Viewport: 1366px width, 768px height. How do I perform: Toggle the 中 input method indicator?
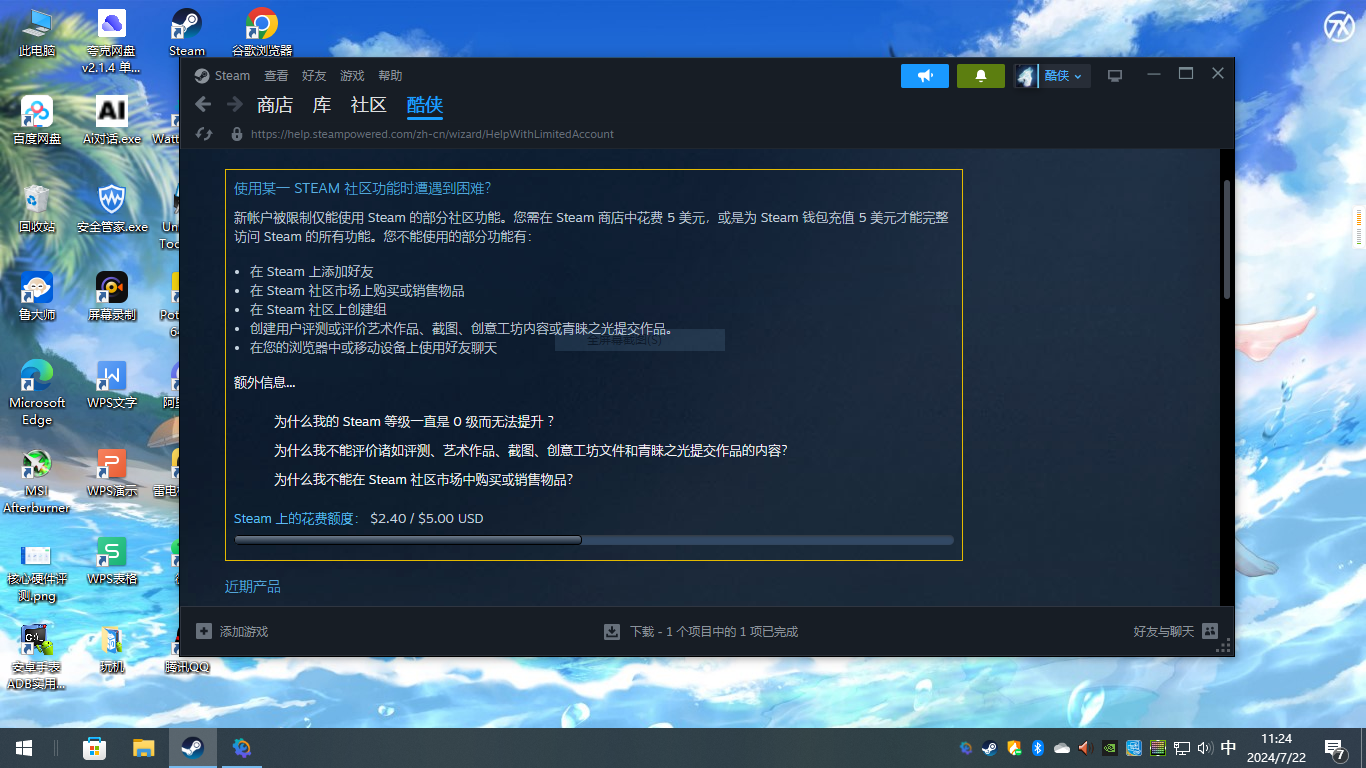tap(1229, 748)
